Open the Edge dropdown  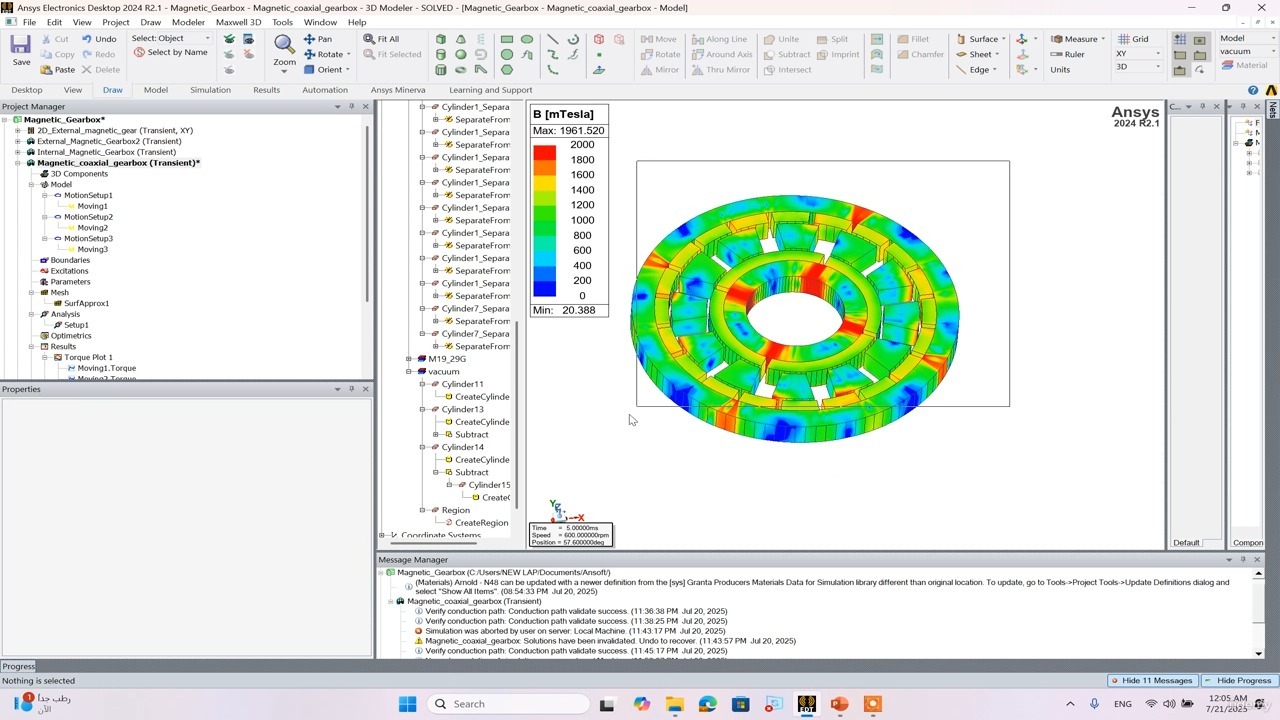pos(995,70)
